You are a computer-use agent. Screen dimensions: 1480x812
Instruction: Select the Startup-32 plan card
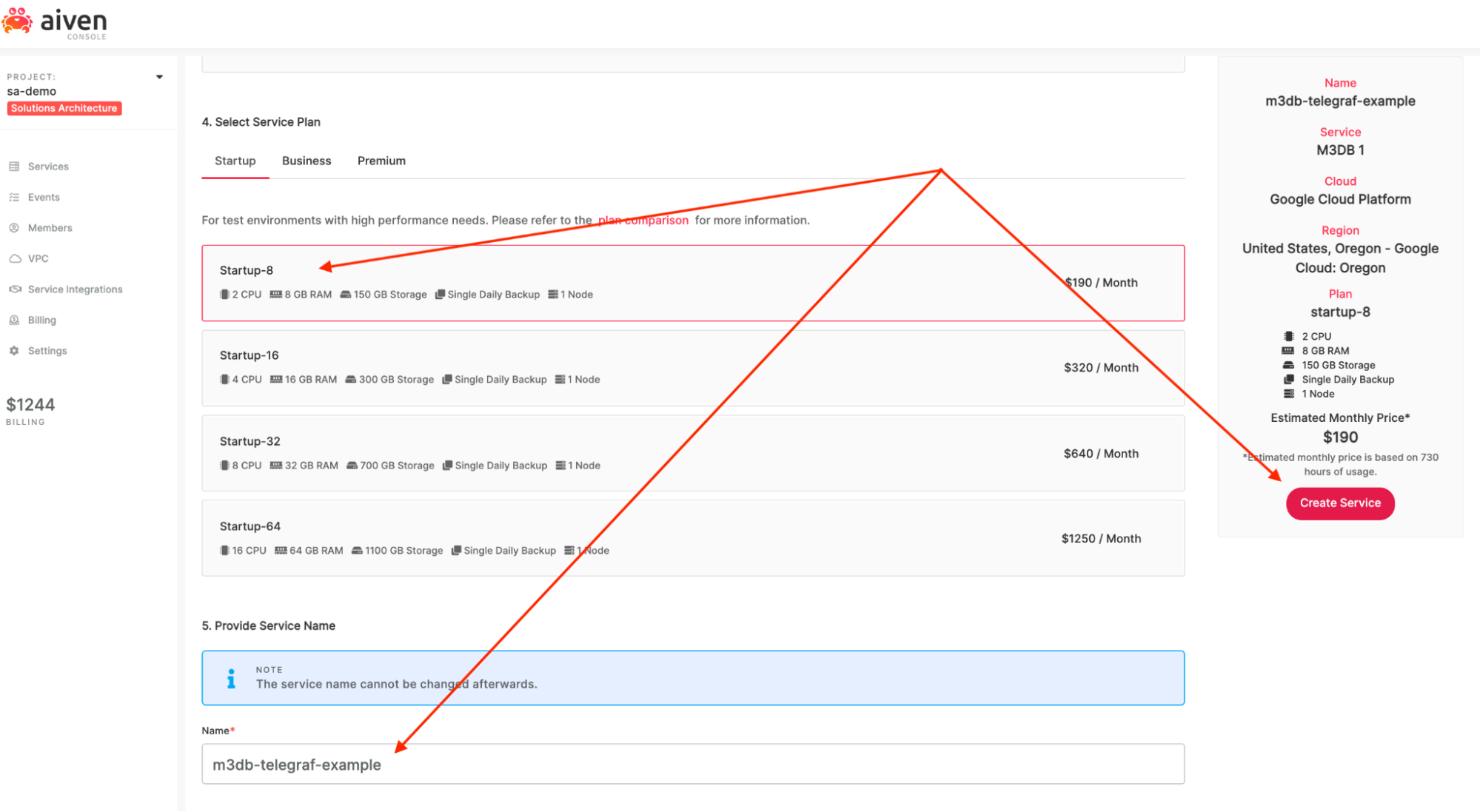click(693, 453)
